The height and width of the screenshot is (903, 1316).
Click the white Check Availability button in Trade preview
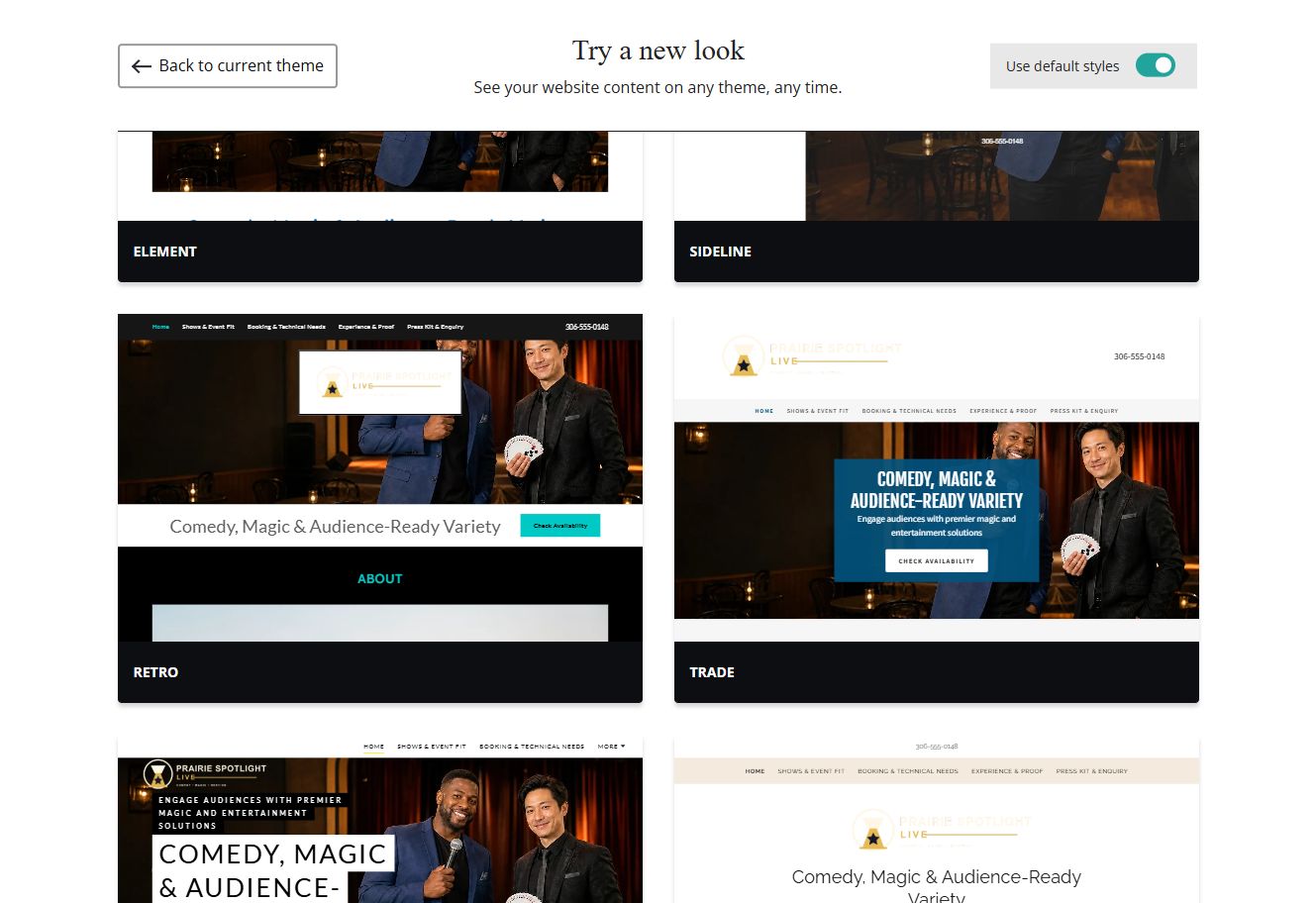click(x=936, y=561)
